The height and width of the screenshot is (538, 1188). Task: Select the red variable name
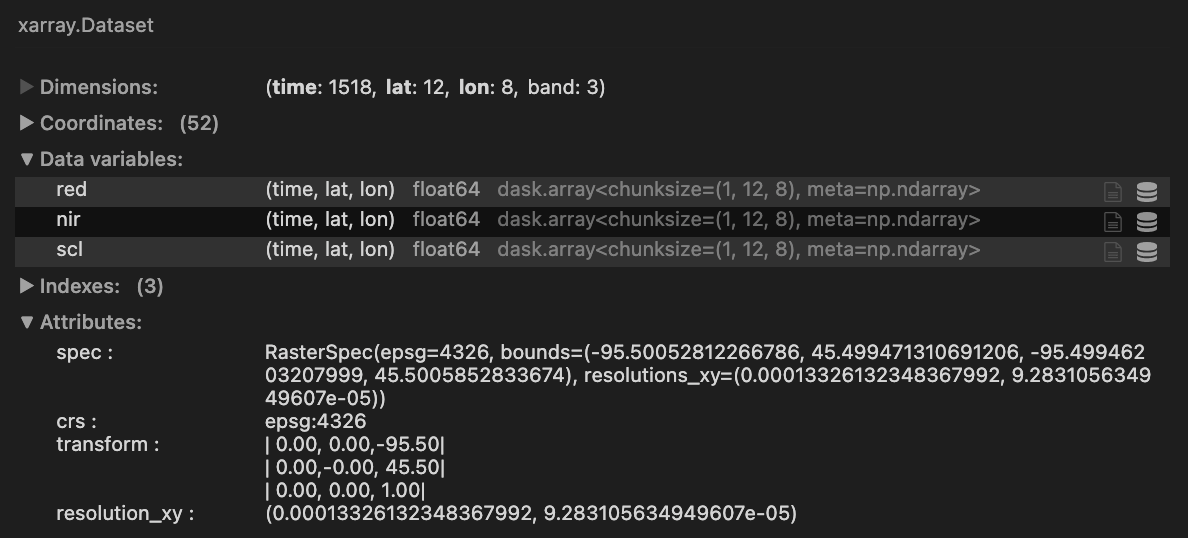click(x=72, y=189)
